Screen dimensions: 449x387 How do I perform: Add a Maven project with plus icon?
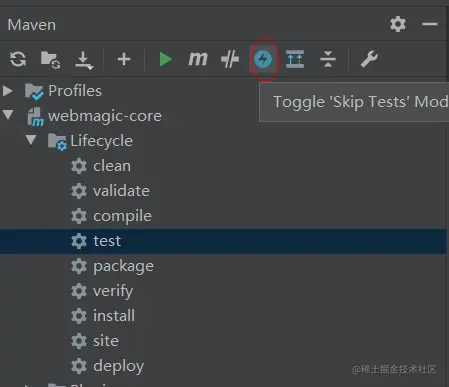(x=124, y=60)
